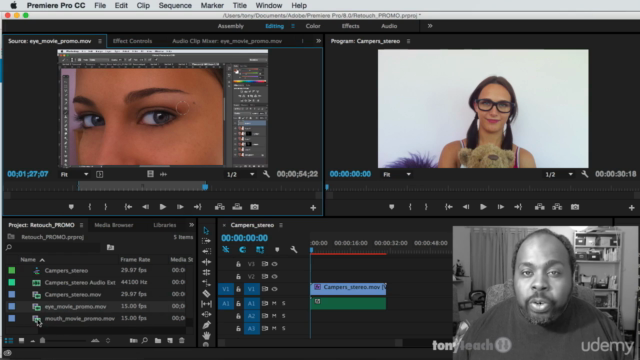Select the Slide tool
The image size is (640, 360).
coord(206,314)
